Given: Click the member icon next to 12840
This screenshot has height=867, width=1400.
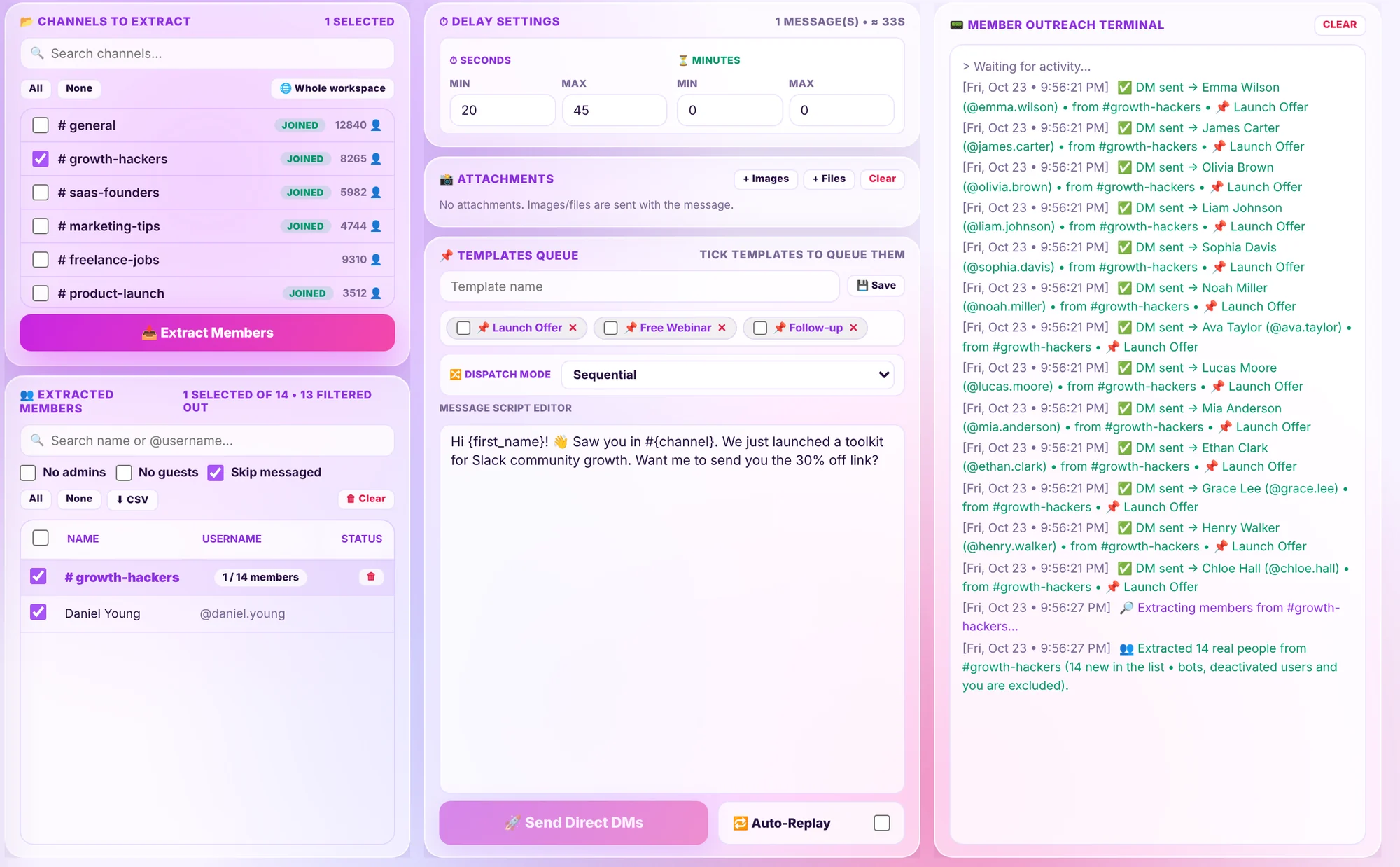Looking at the screenshot, I should [376, 125].
